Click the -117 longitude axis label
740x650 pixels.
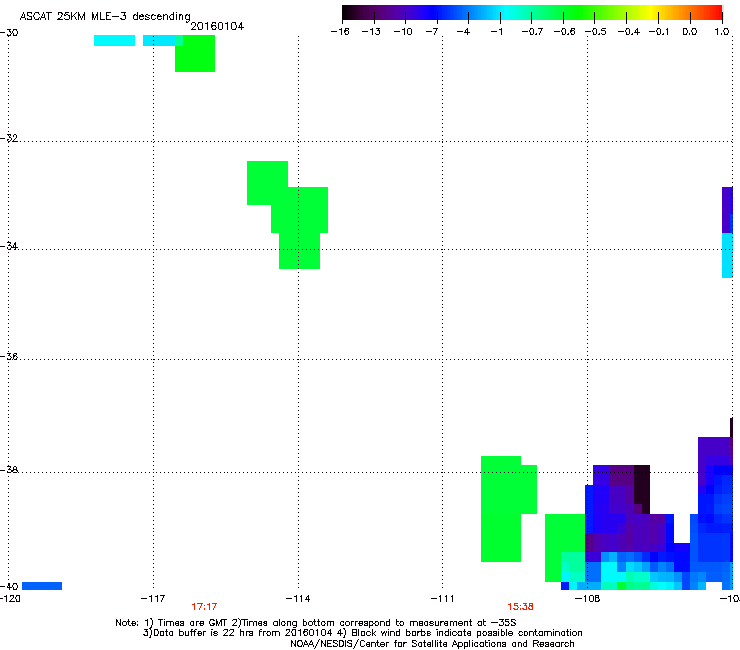click(x=153, y=599)
